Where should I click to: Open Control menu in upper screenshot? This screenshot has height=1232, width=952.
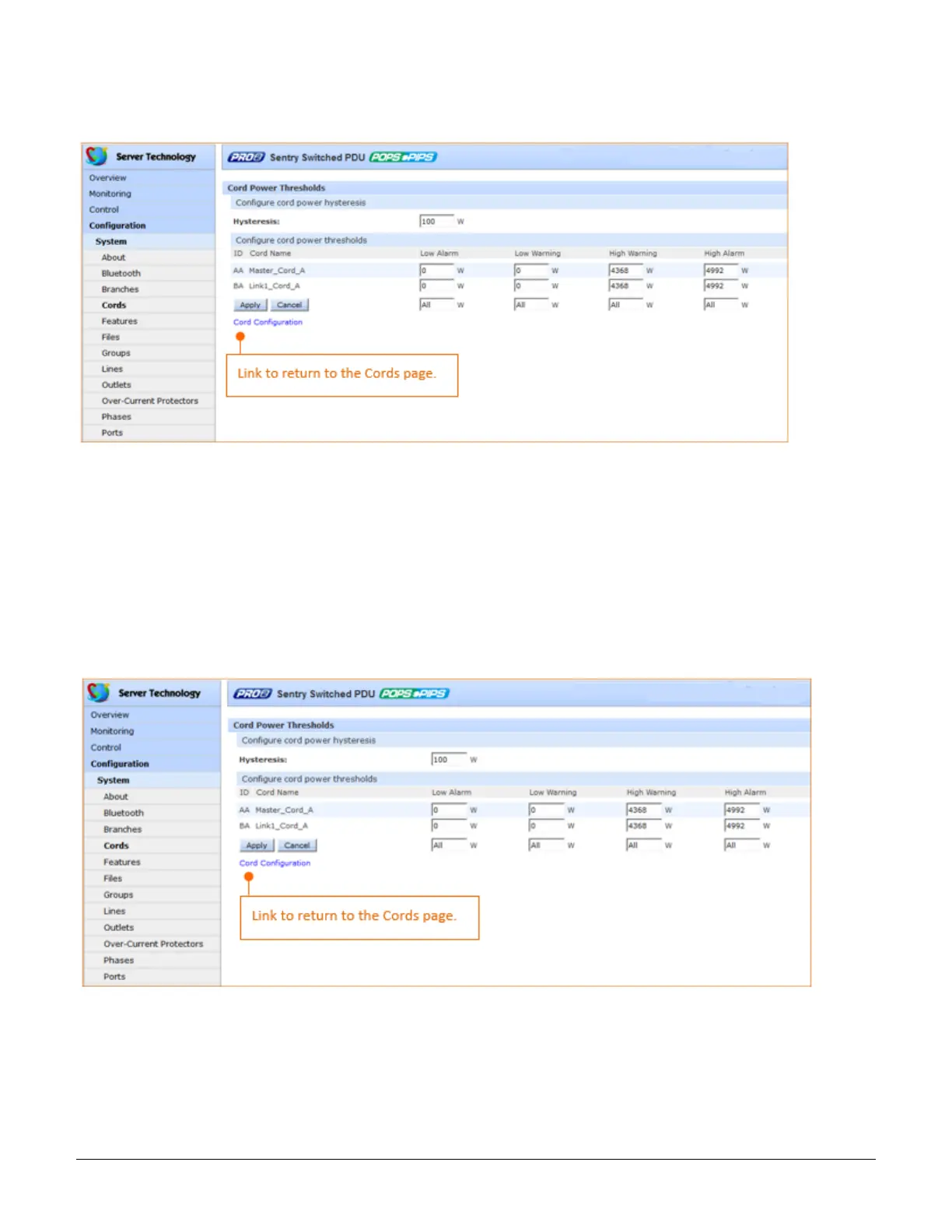pyautogui.click(x=104, y=210)
